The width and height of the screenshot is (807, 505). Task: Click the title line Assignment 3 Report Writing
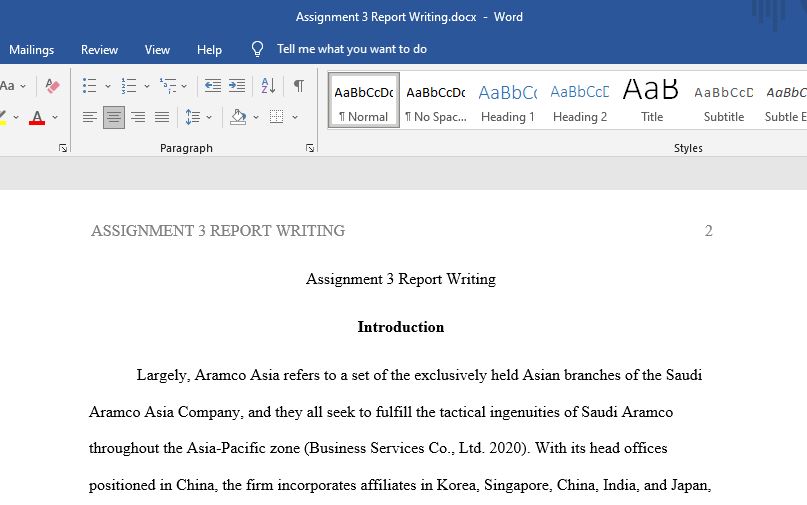click(x=401, y=279)
